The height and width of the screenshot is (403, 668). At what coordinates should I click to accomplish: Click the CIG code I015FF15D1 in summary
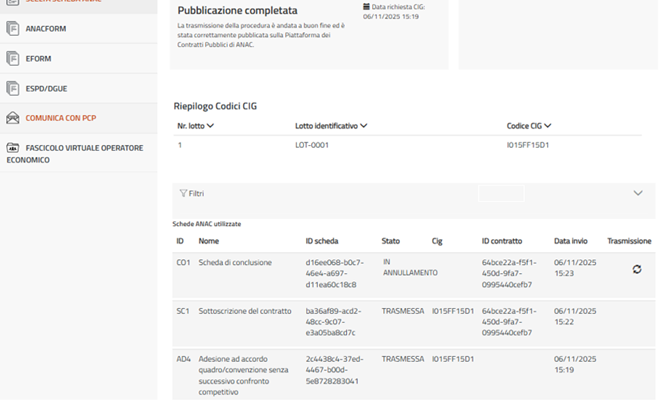pyautogui.click(x=528, y=146)
